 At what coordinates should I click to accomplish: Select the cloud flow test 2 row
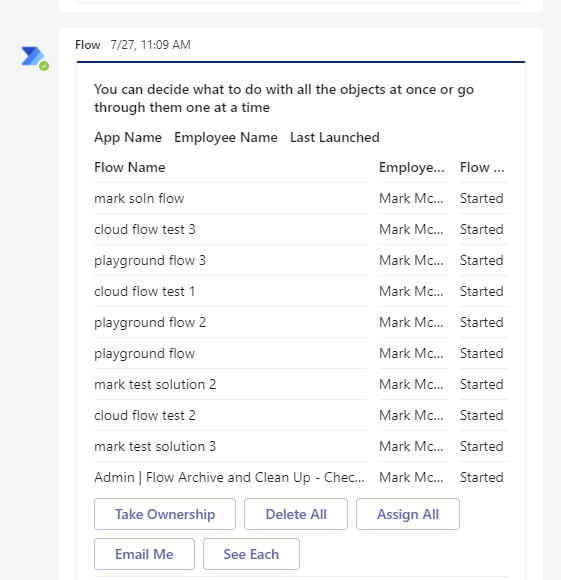pyautogui.click(x=301, y=415)
